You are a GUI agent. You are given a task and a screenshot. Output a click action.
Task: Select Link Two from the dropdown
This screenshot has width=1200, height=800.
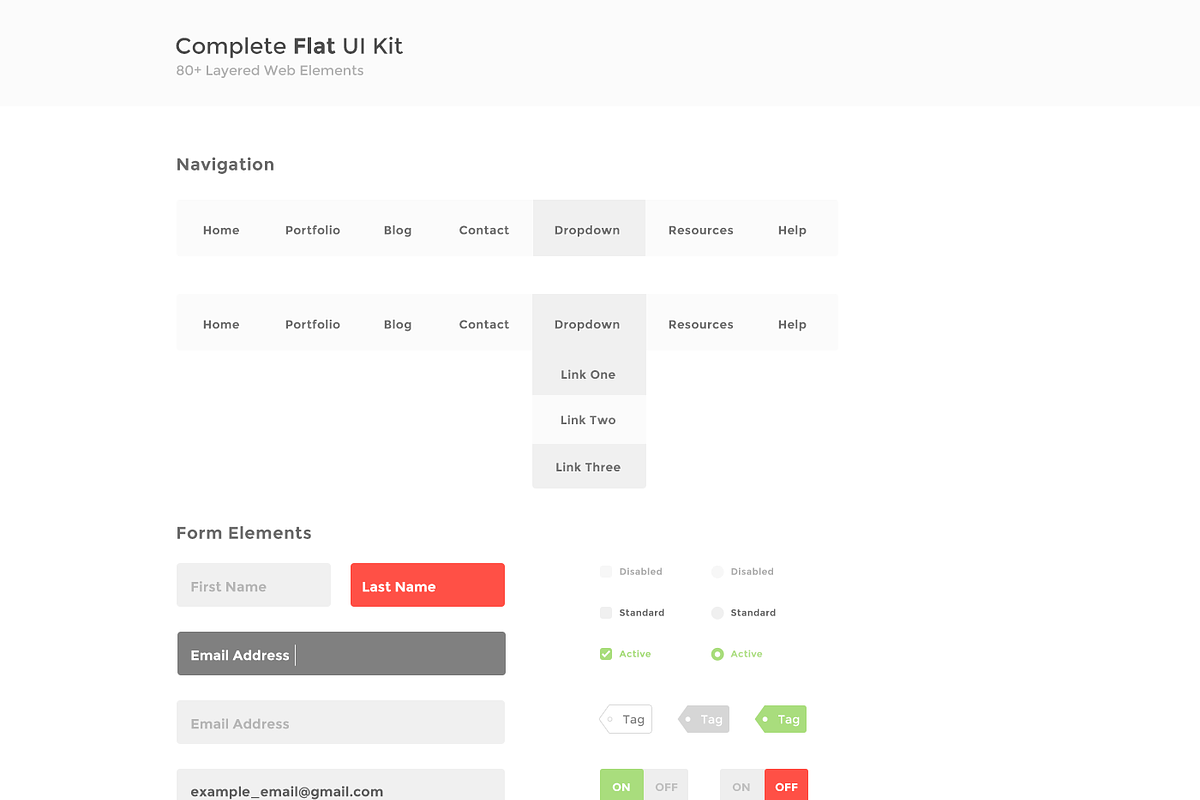click(x=588, y=420)
